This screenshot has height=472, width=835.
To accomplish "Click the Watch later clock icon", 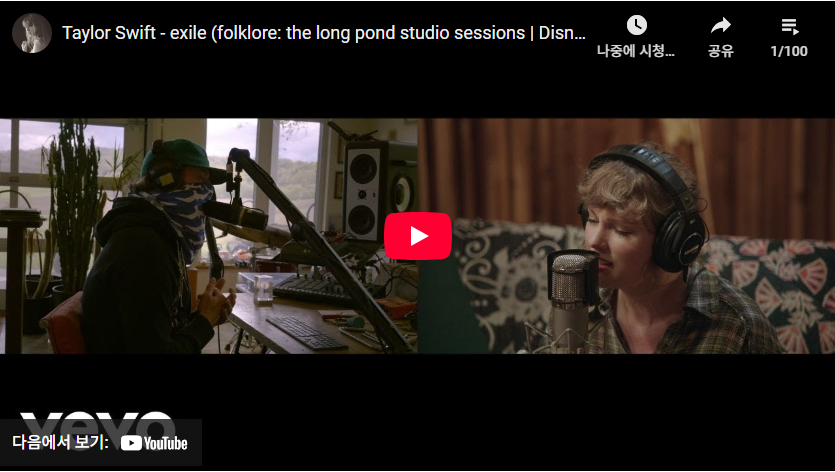I will tap(636, 25).
